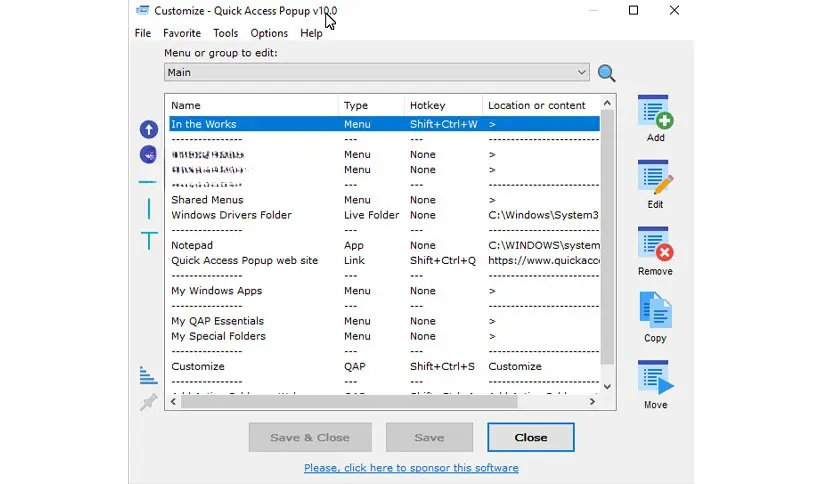
Task: Click the magnifying glass search icon
Action: click(606, 73)
